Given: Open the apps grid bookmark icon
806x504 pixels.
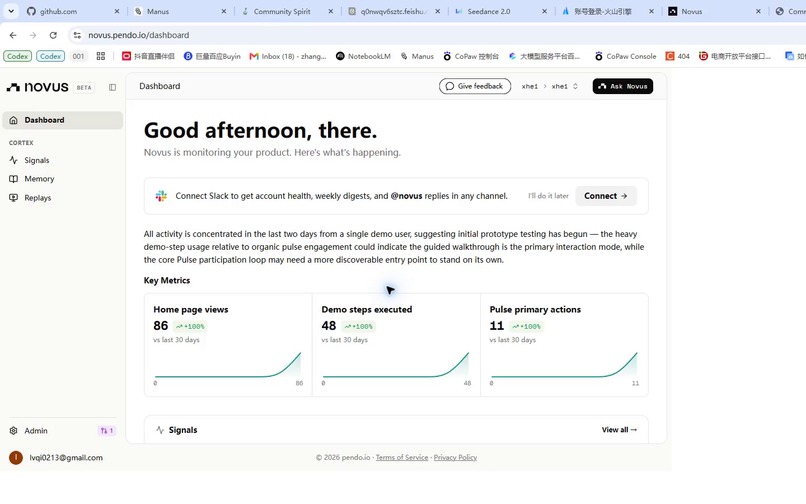Looking at the screenshot, I should coord(101,56).
